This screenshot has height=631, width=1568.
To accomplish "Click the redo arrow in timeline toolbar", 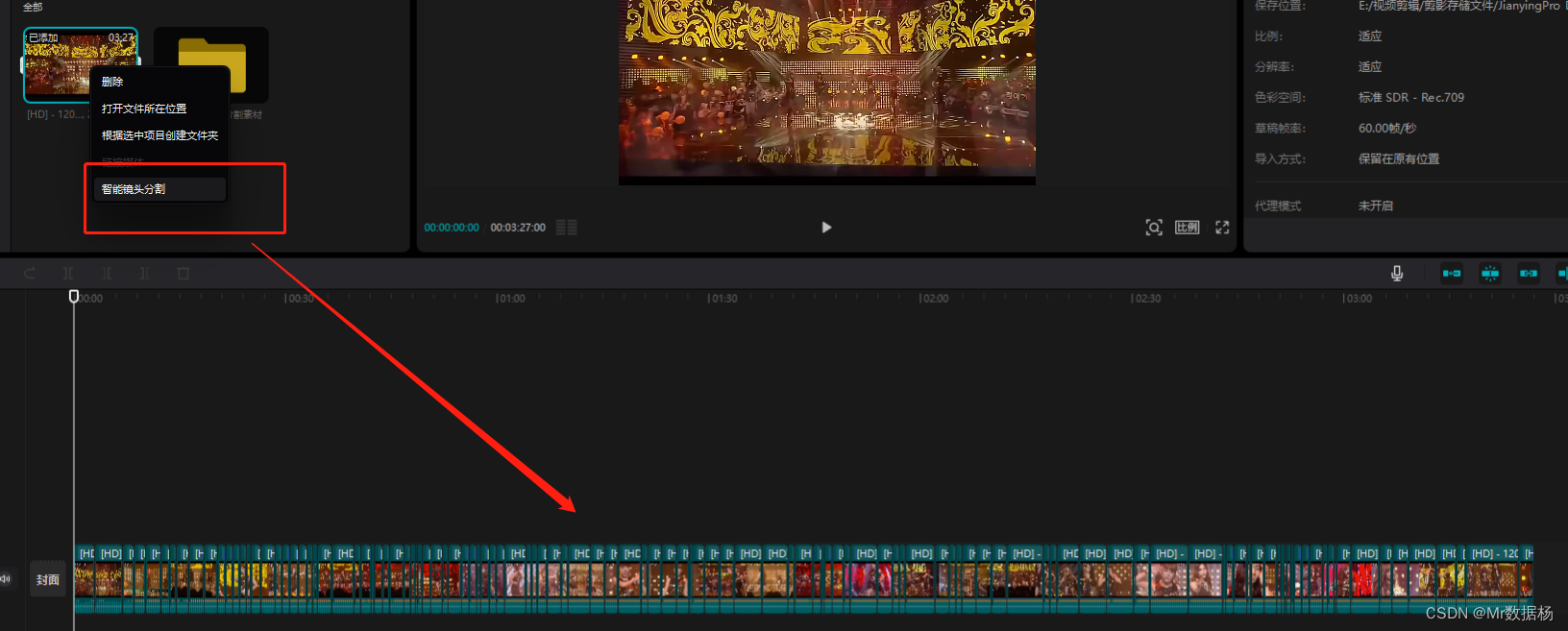I will pos(30,274).
